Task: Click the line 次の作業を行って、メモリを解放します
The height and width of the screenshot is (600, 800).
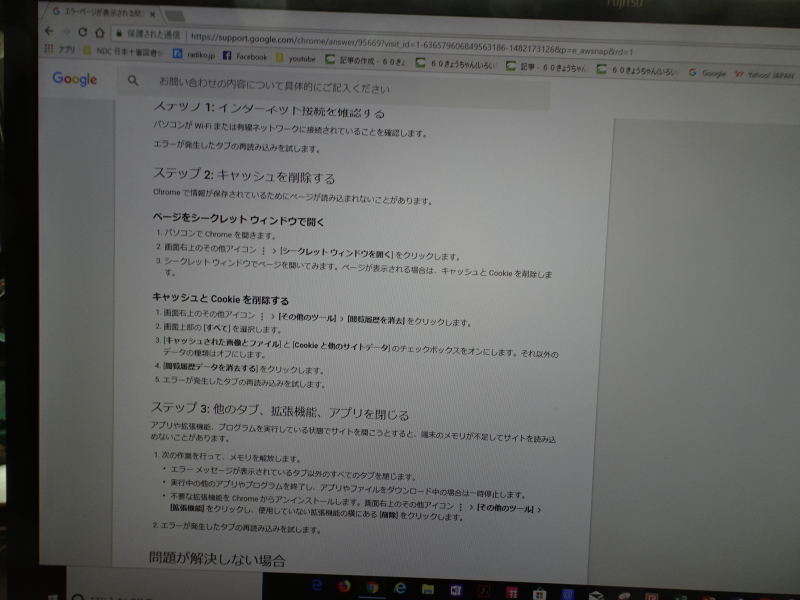Action: 231,457
